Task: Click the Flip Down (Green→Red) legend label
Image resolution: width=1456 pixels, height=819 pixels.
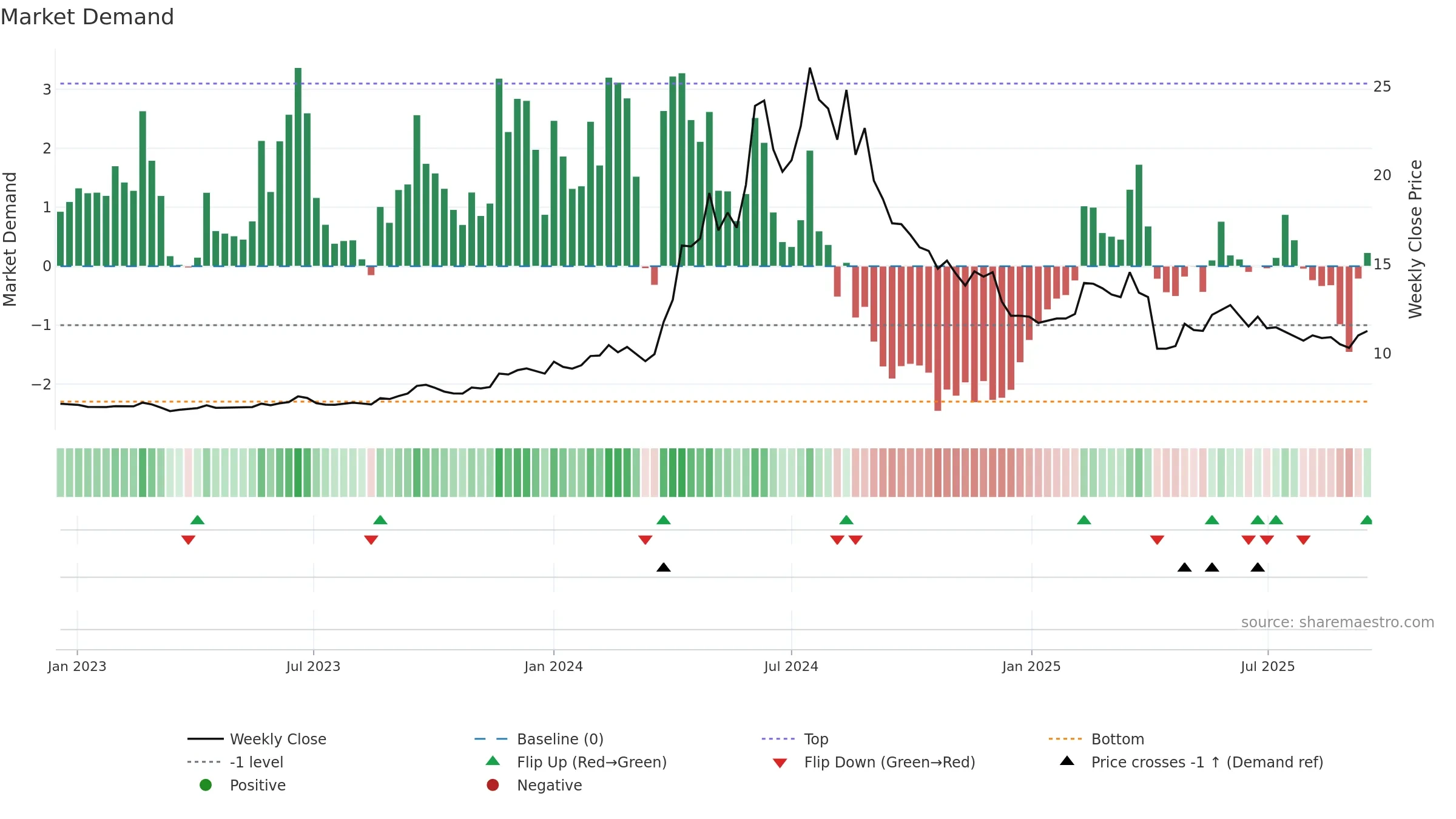Action: click(889, 762)
